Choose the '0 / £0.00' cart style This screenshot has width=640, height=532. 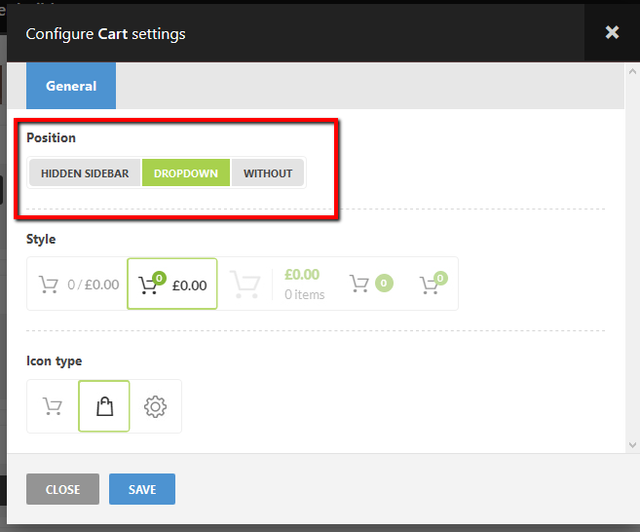point(78,284)
